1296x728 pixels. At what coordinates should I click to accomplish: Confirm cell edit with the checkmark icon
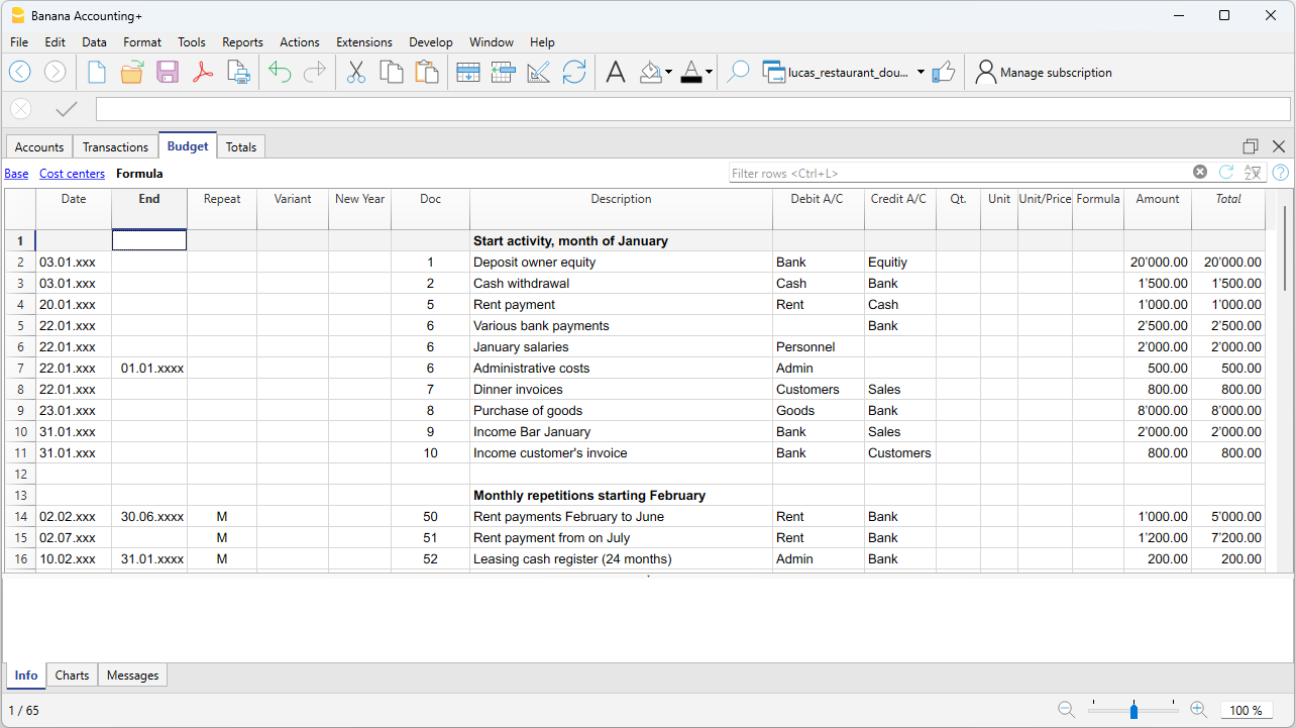click(x=67, y=109)
